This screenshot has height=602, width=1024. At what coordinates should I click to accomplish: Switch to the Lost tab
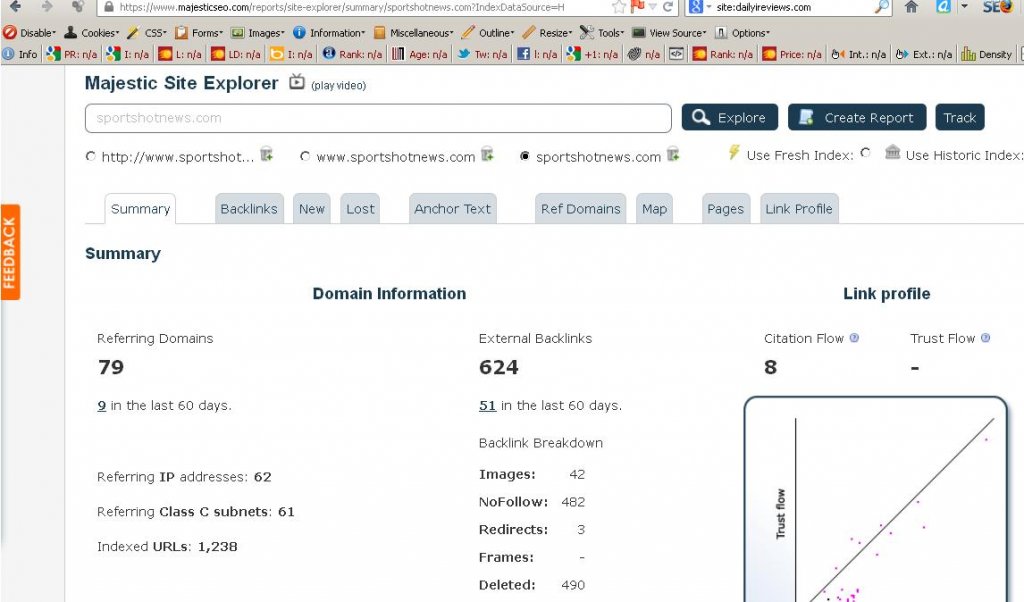(360, 209)
